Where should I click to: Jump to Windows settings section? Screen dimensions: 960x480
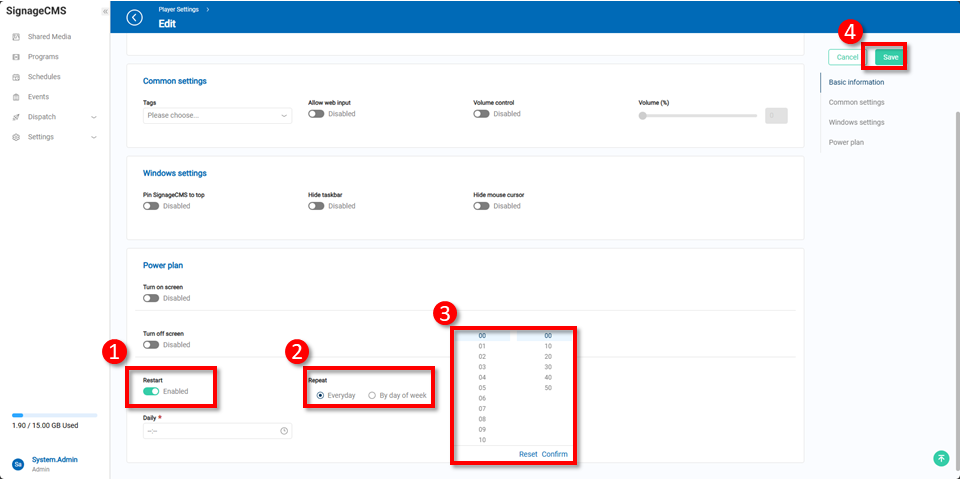click(x=856, y=122)
